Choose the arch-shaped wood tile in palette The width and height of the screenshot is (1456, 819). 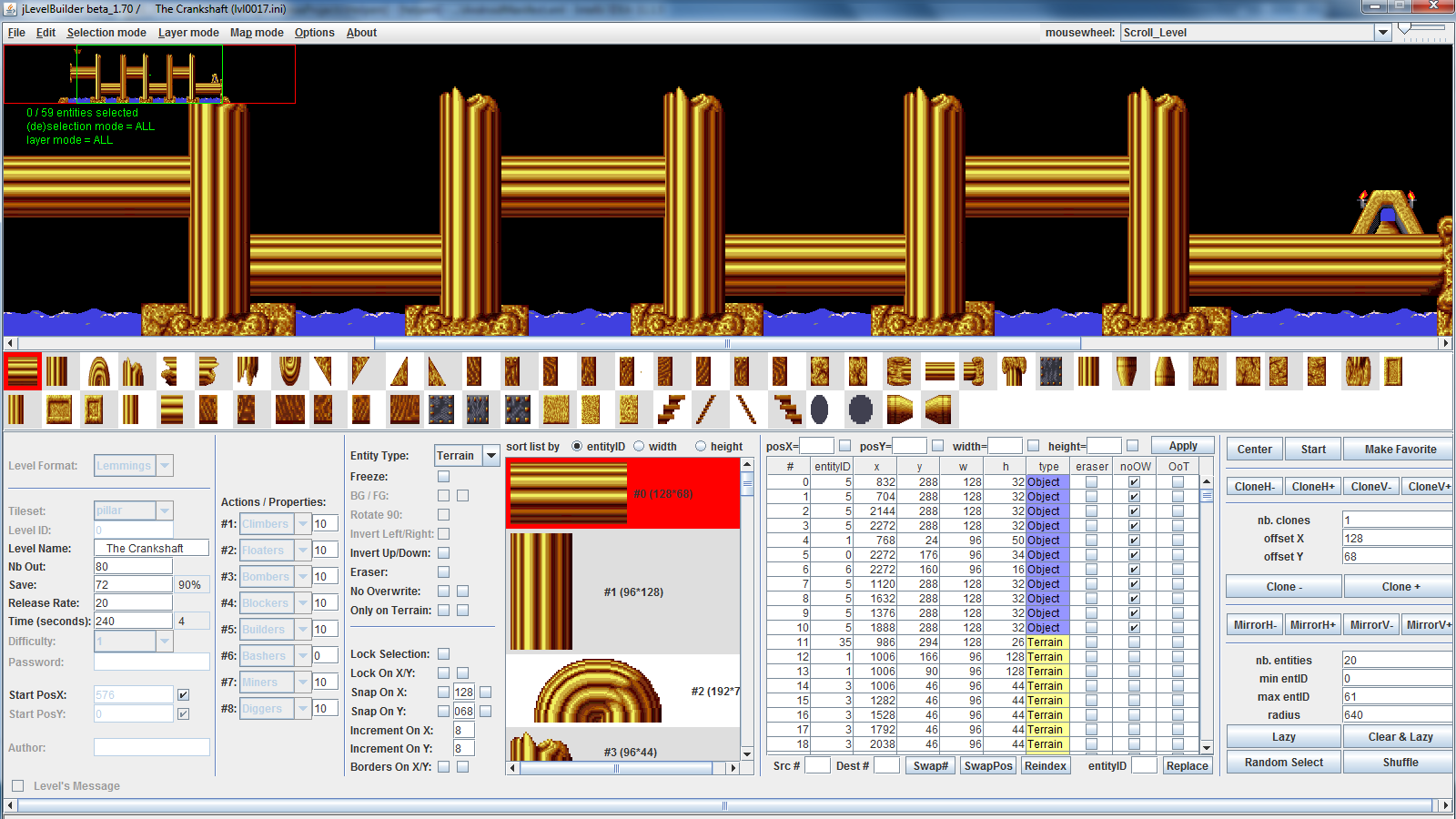point(99,371)
